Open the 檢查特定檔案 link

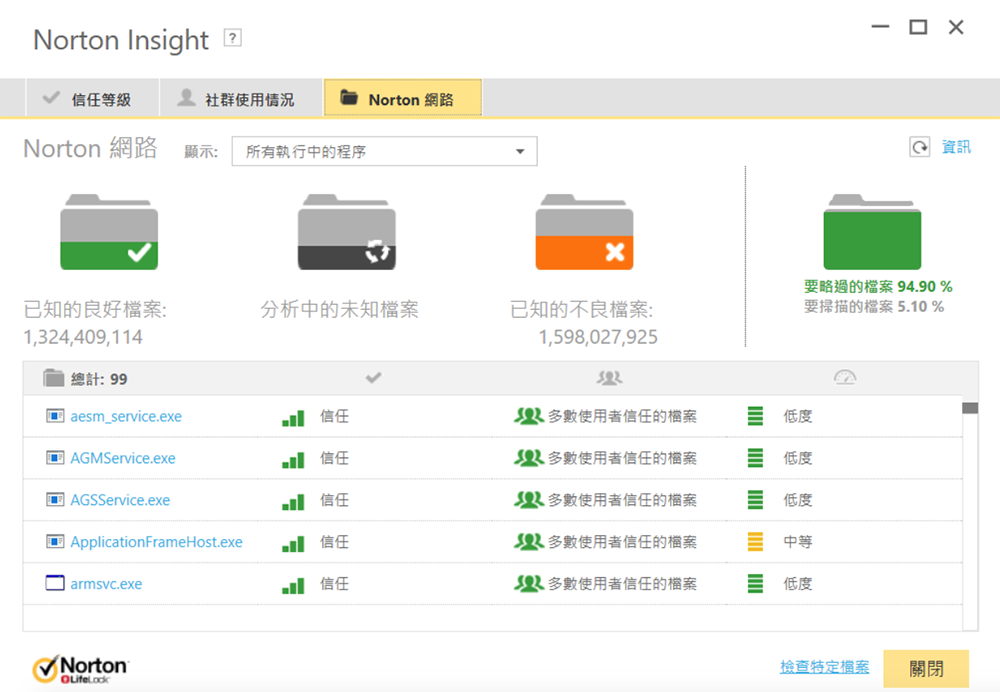pyautogui.click(x=825, y=667)
